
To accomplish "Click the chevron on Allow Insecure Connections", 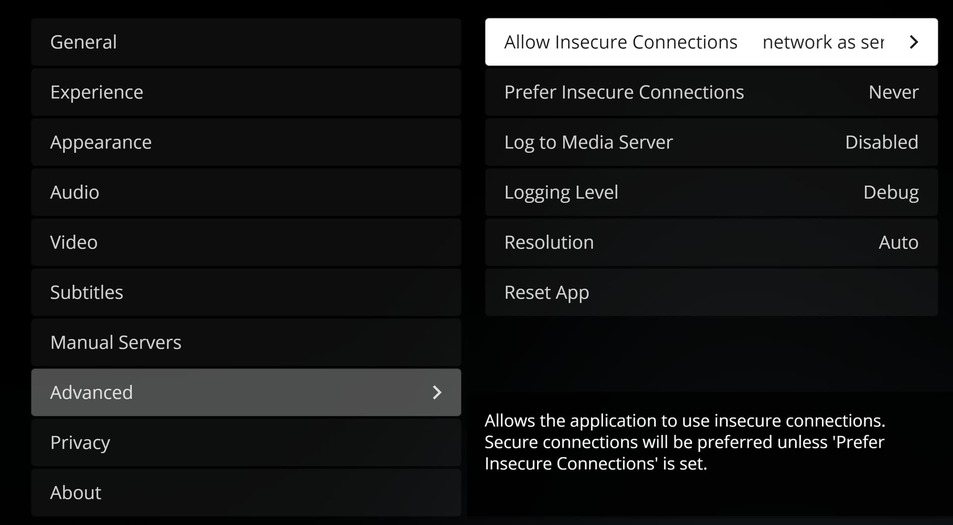I will click(x=913, y=42).
